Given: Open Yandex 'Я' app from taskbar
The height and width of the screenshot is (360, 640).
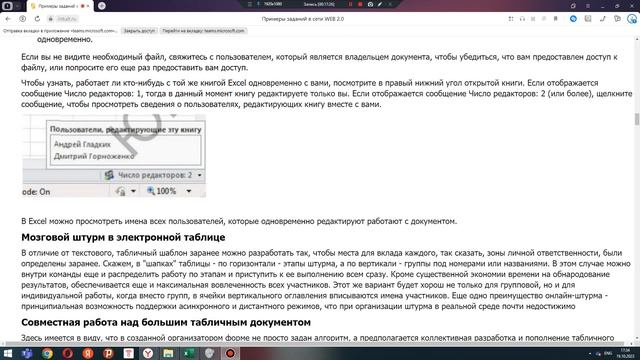Looking at the screenshot, I should pyautogui.click(x=88, y=353).
